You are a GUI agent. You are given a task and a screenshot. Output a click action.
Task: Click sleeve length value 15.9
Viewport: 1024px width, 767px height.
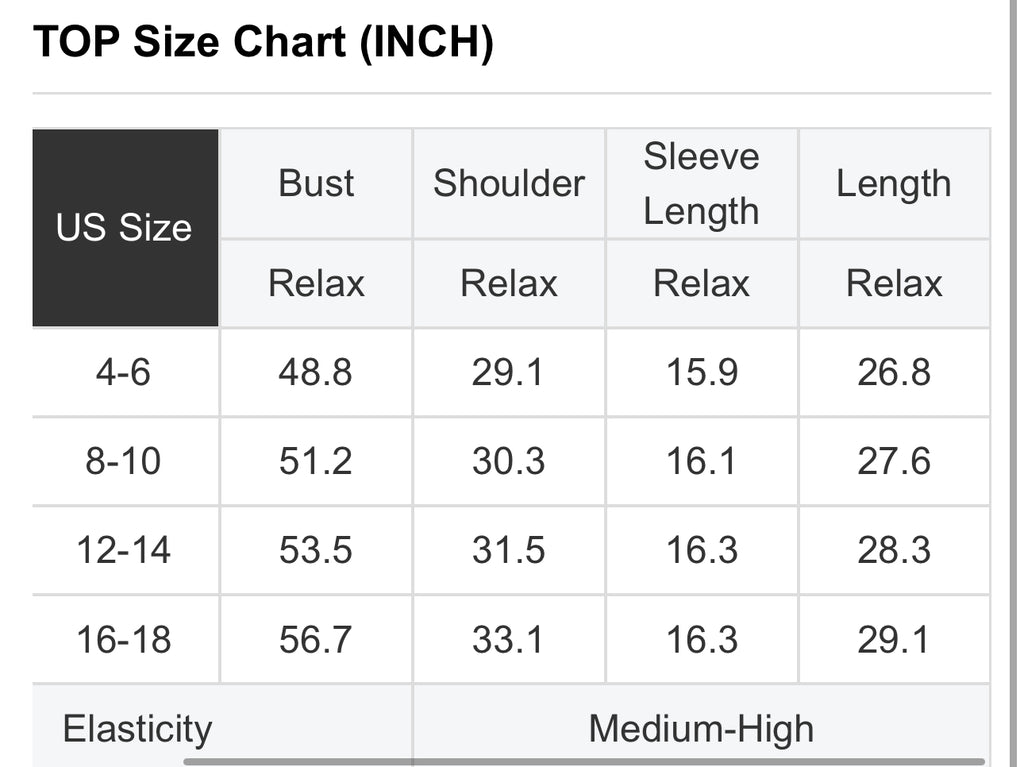pyautogui.click(x=701, y=372)
